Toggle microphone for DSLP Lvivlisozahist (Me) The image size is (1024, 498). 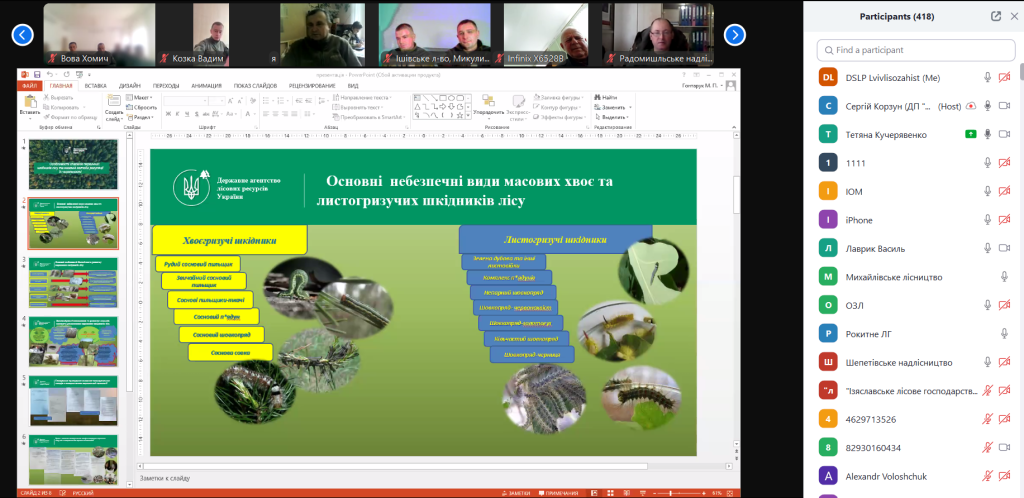987,77
